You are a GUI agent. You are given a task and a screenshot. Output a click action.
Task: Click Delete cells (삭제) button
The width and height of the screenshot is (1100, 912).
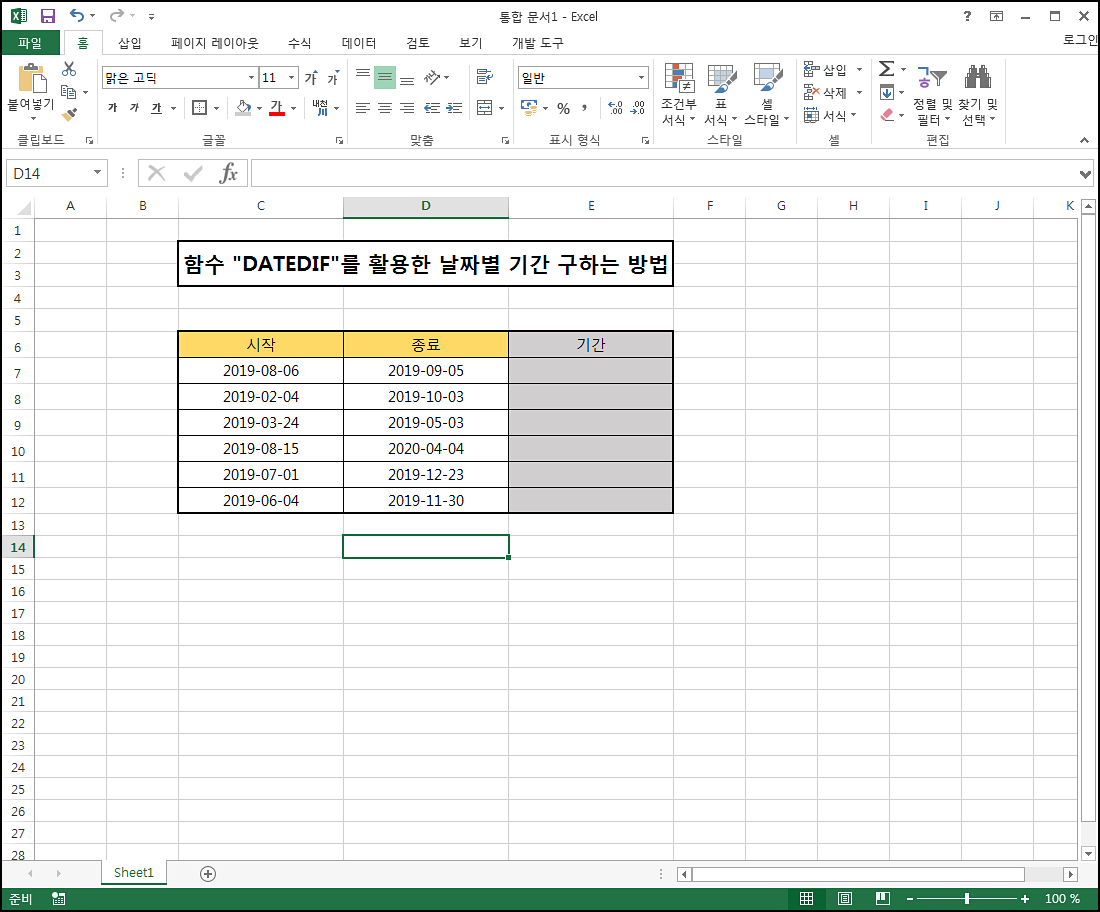tap(826, 93)
